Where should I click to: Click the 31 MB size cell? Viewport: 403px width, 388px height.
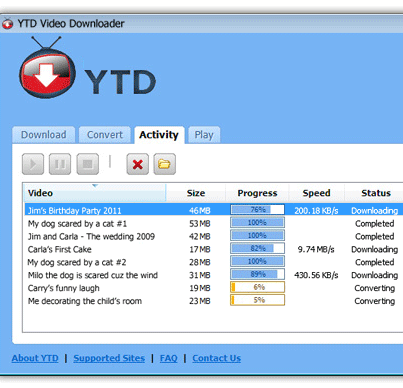point(200,275)
